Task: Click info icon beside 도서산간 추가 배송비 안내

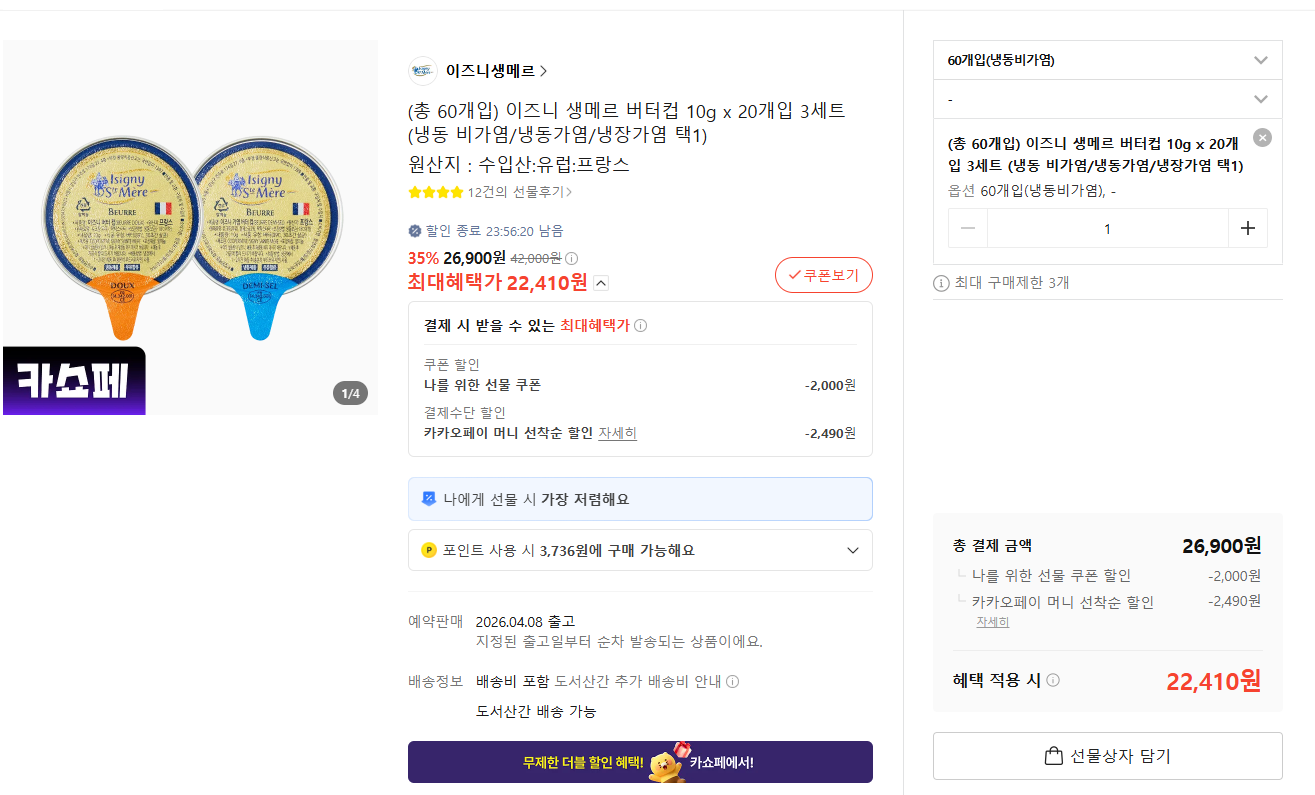Action: [x=732, y=682]
